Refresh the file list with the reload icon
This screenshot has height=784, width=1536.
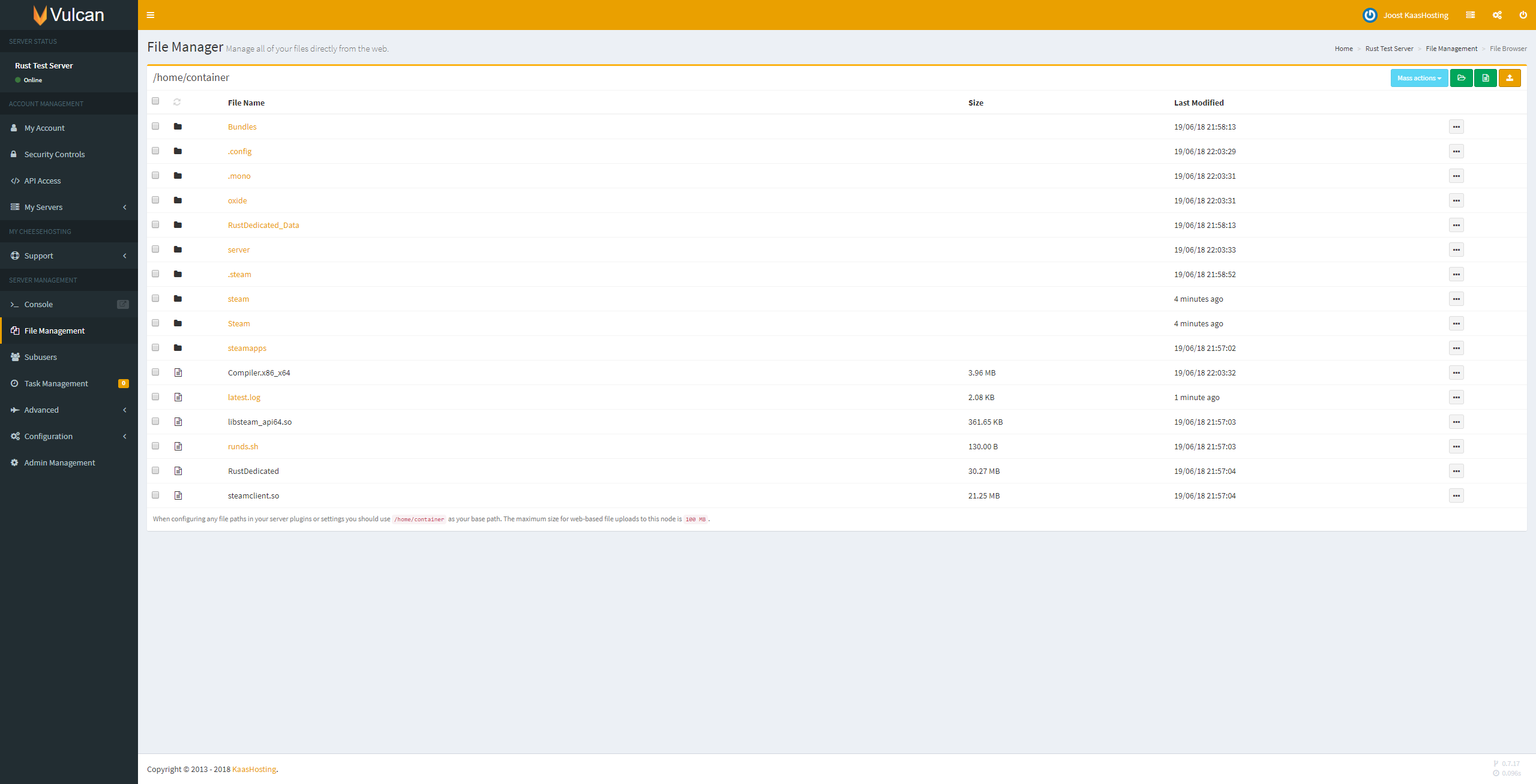tap(177, 102)
